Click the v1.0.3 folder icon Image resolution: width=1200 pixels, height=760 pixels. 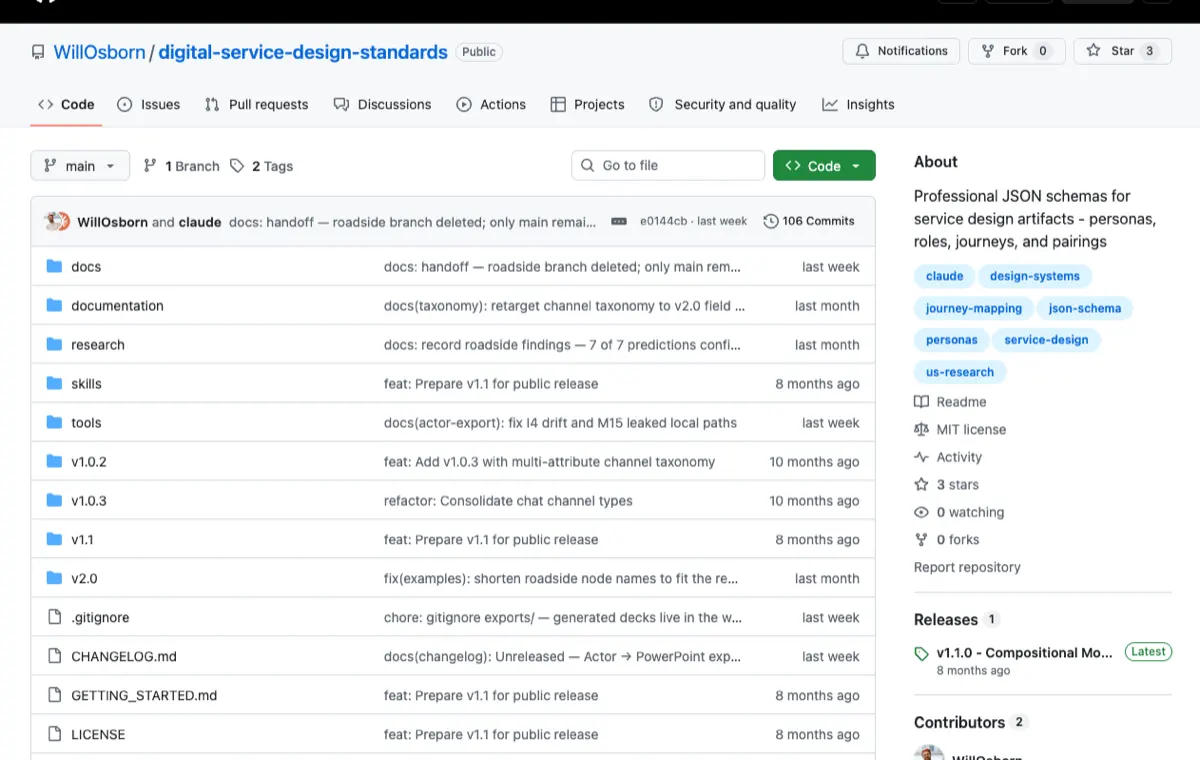click(x=54, y=501)
